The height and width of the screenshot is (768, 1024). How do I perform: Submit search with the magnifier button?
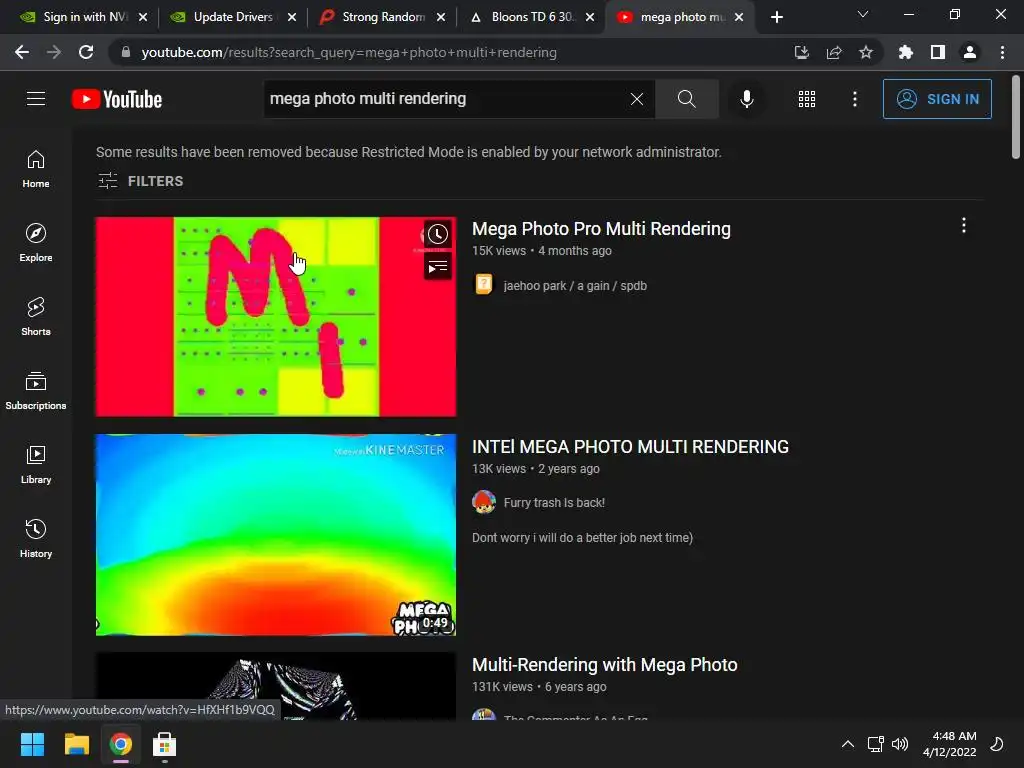pyautogui.click(x=686, y=99)
